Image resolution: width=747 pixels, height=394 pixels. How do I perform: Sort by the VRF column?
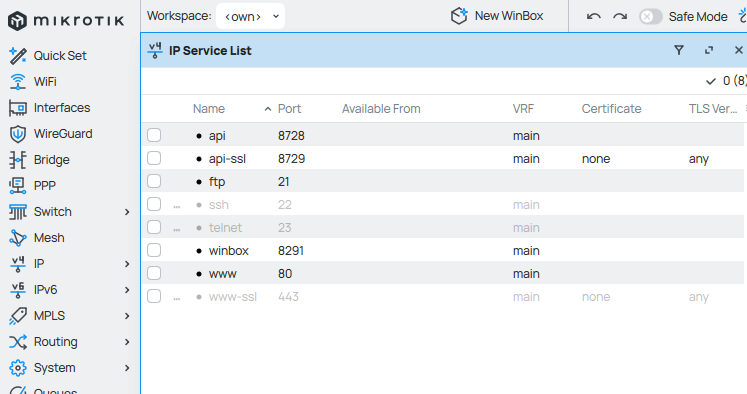point(523,109)
